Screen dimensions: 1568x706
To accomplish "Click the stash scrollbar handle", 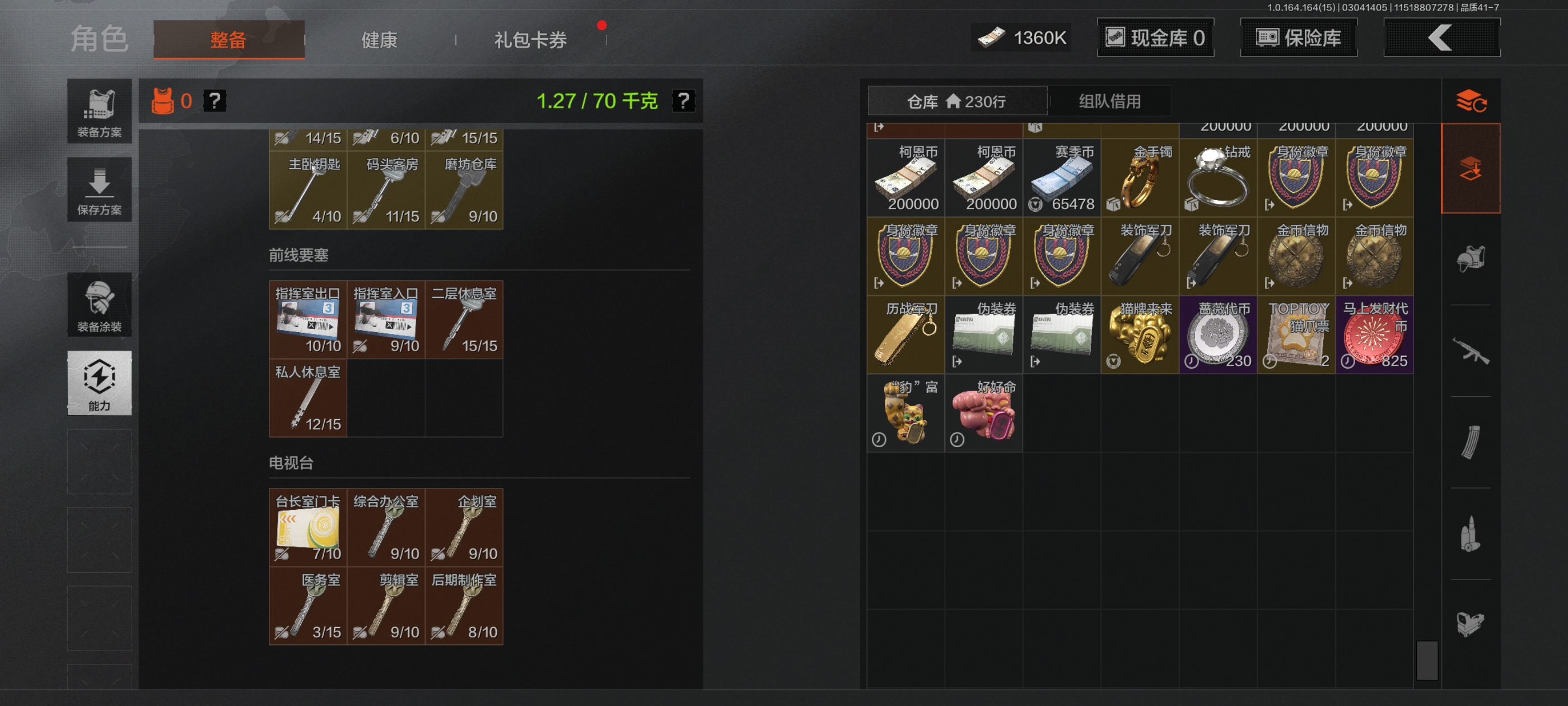I will pos(1426,660).
